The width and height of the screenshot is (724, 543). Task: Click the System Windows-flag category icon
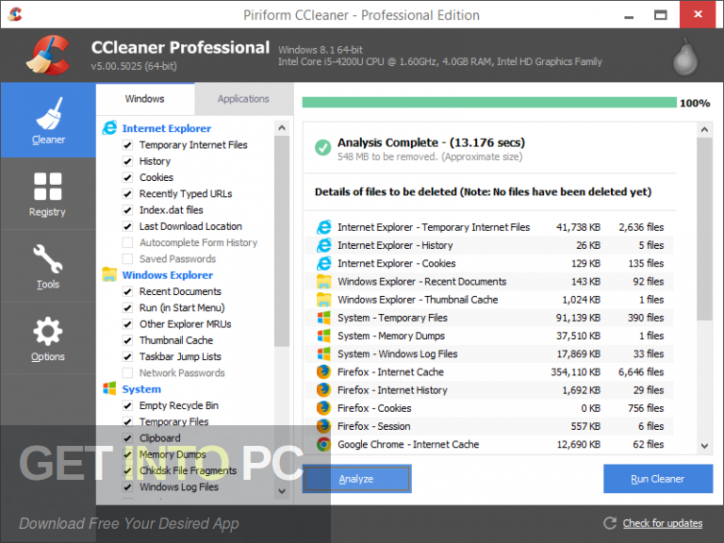point(109,389)
